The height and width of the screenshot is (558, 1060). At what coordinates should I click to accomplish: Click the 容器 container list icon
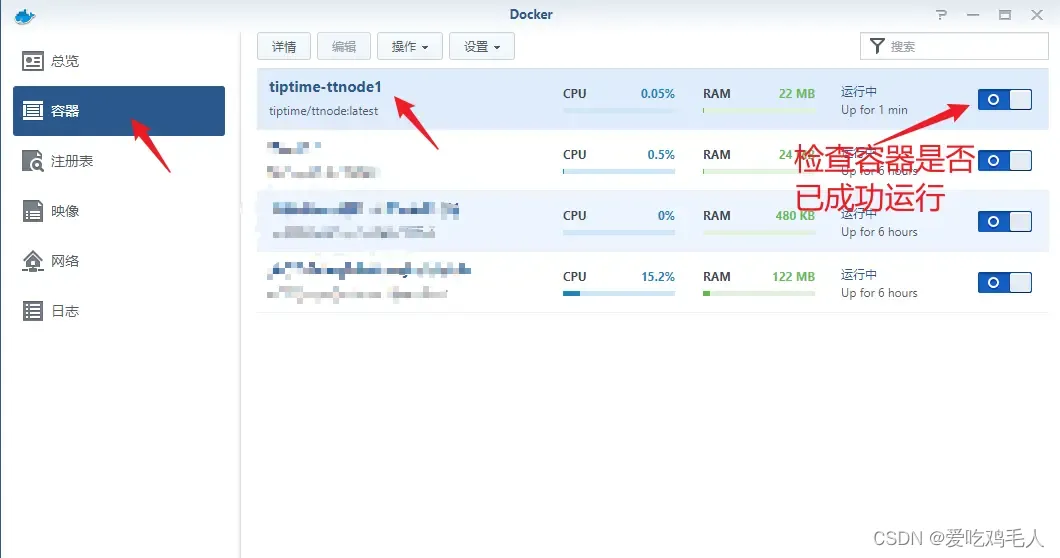pyautogui.click(x=32, y=110)
